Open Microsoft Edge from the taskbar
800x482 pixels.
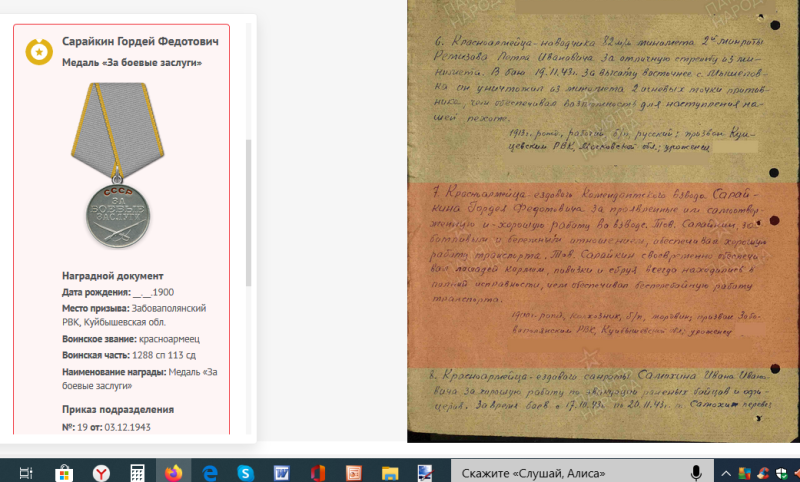click(210, 472)
